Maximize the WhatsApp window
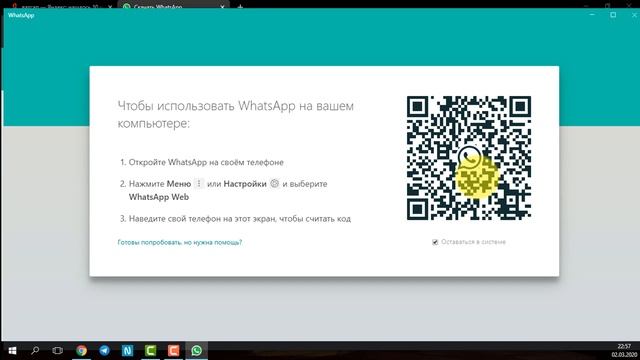640x360 pixels. pyautogui.click(x=613, y=15)
